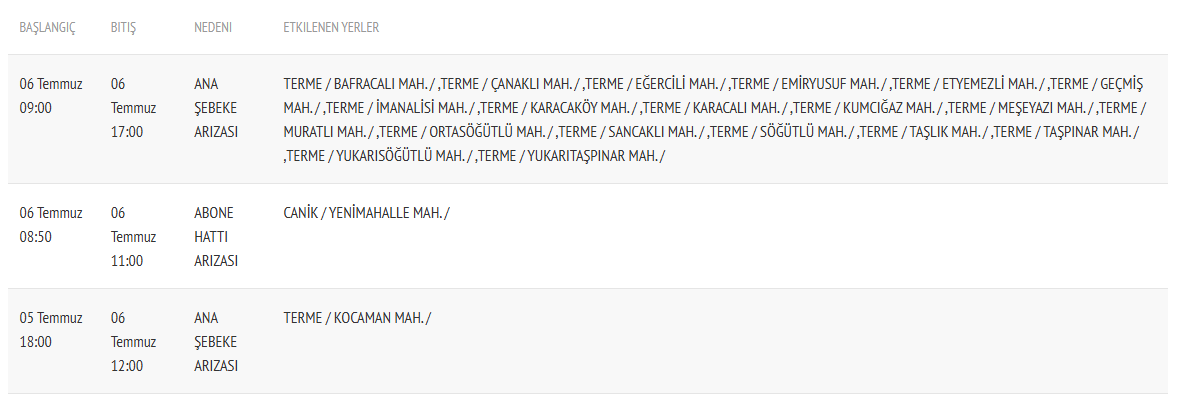Viewport: 1180px width, 416px height.
Task: Select the 06 Temmuz 08:50 start cell
Action: (x=51, y=225)
